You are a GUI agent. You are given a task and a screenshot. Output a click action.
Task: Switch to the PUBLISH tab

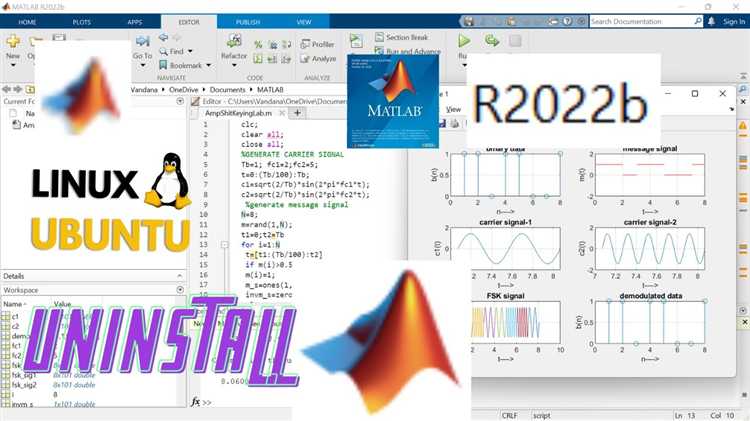(248, 22)
